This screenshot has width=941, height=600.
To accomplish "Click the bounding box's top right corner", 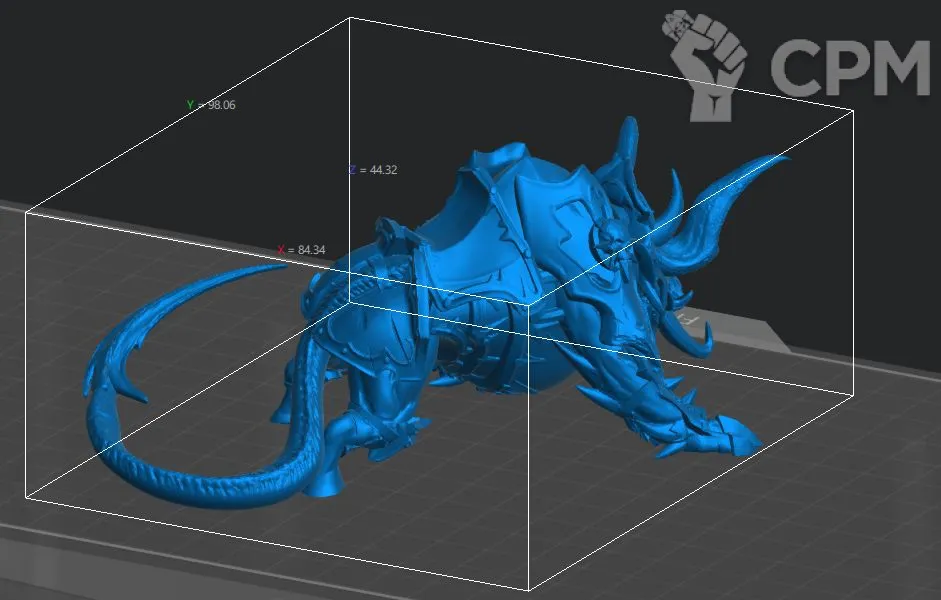I will point(852,110).
